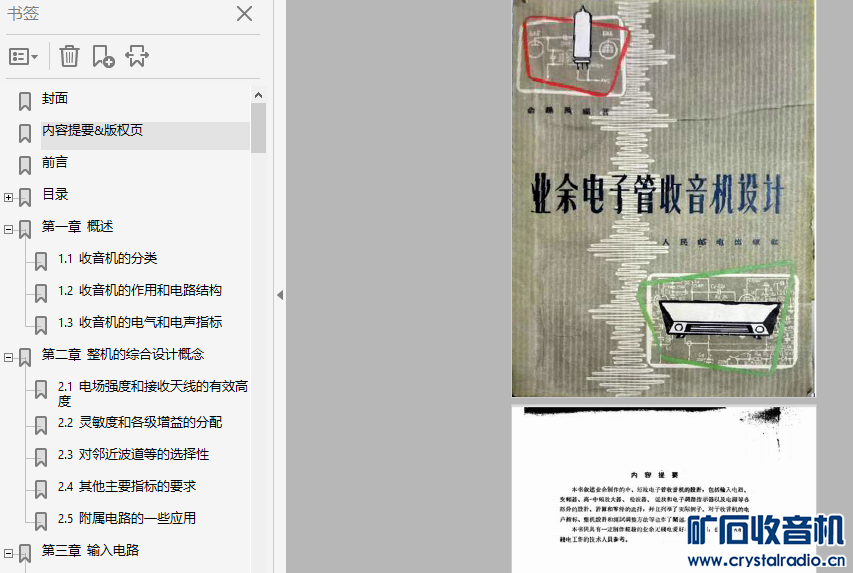Click bookmark icon beside 第一章 概述
Image resolution: width=853 pixels, height=573 pixels.
point(25,229)
